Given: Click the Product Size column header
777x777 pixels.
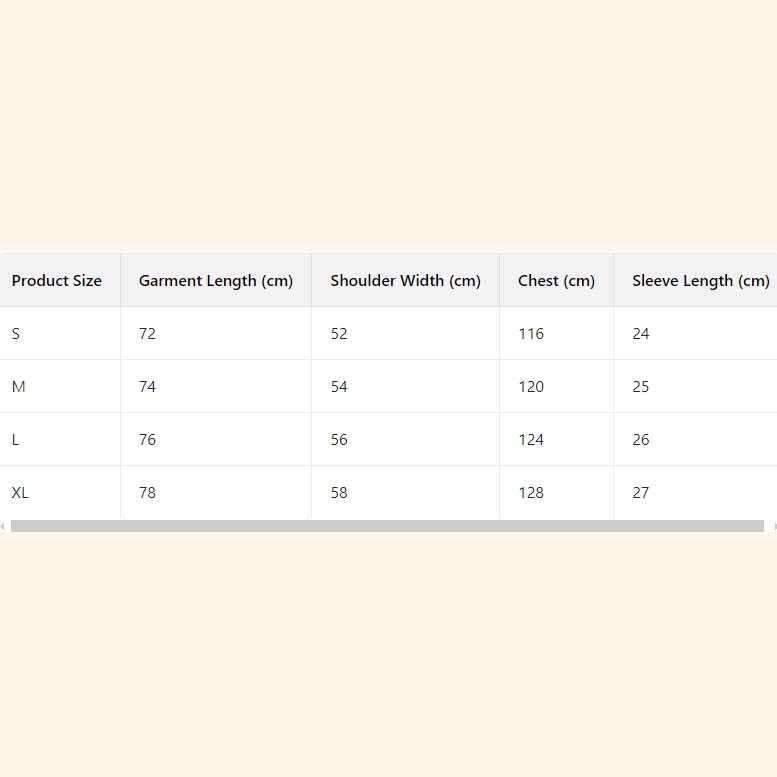Looking at the screenshot, I should pyautogui.click(x=57, y=281).
